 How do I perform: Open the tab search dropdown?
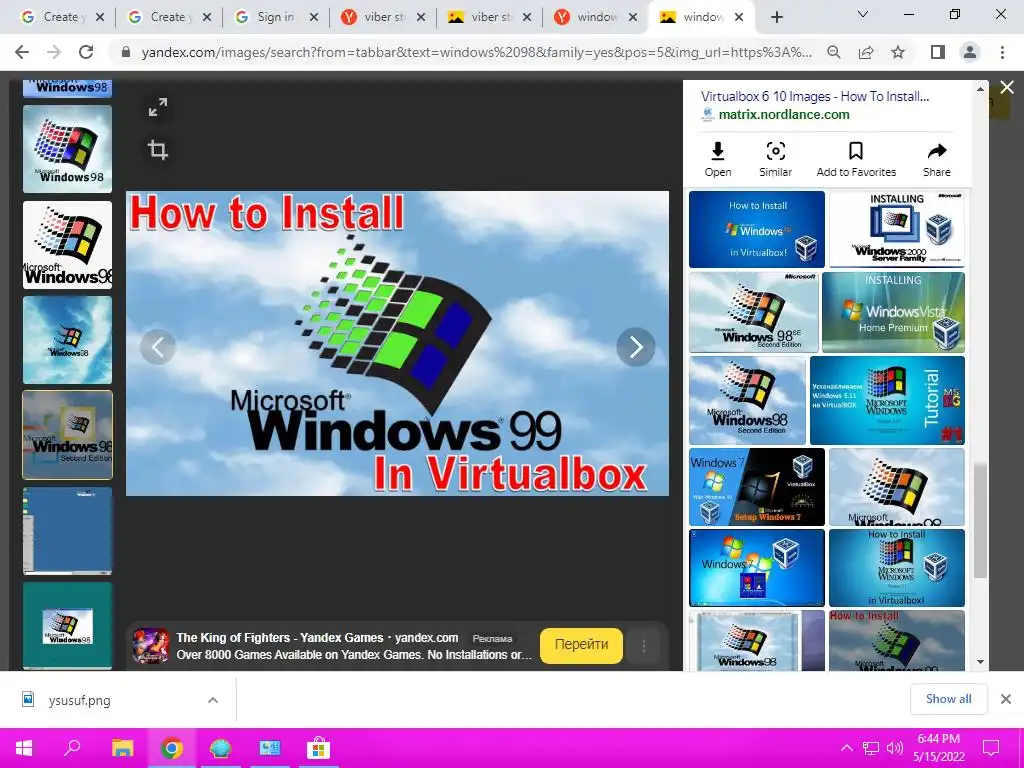tap(863, 14)
